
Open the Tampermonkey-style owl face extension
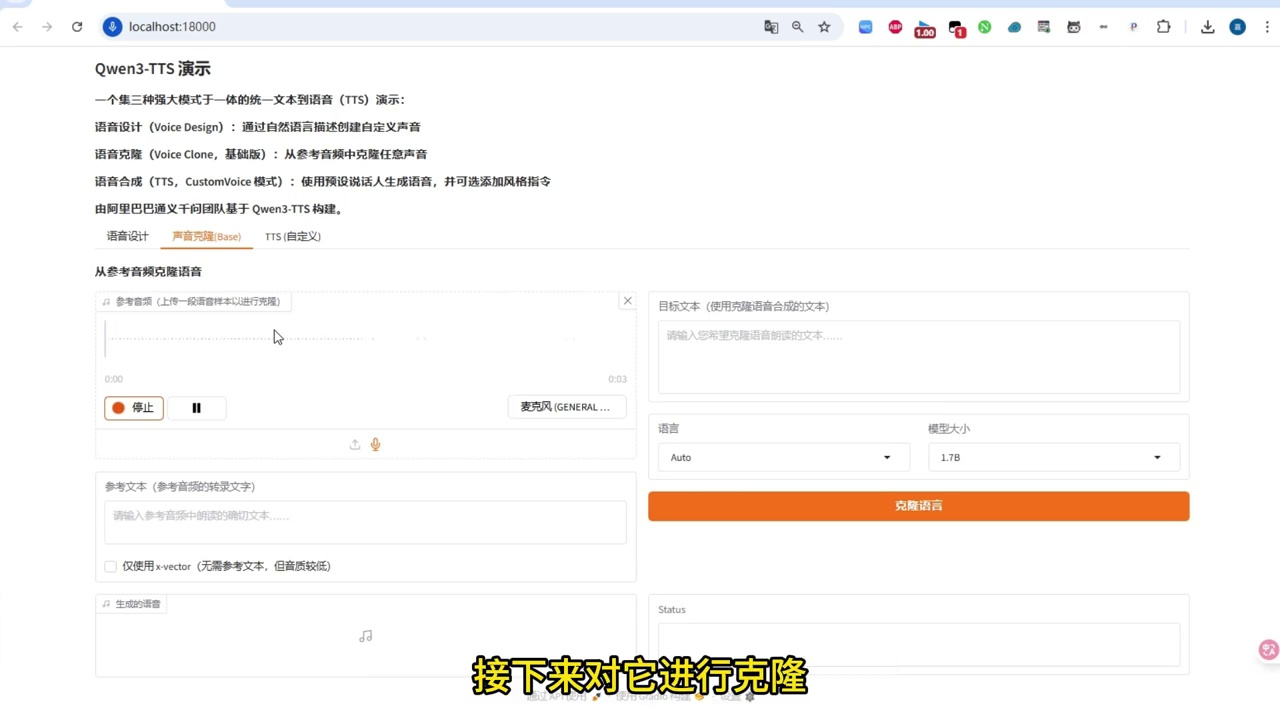point(1074,27)
